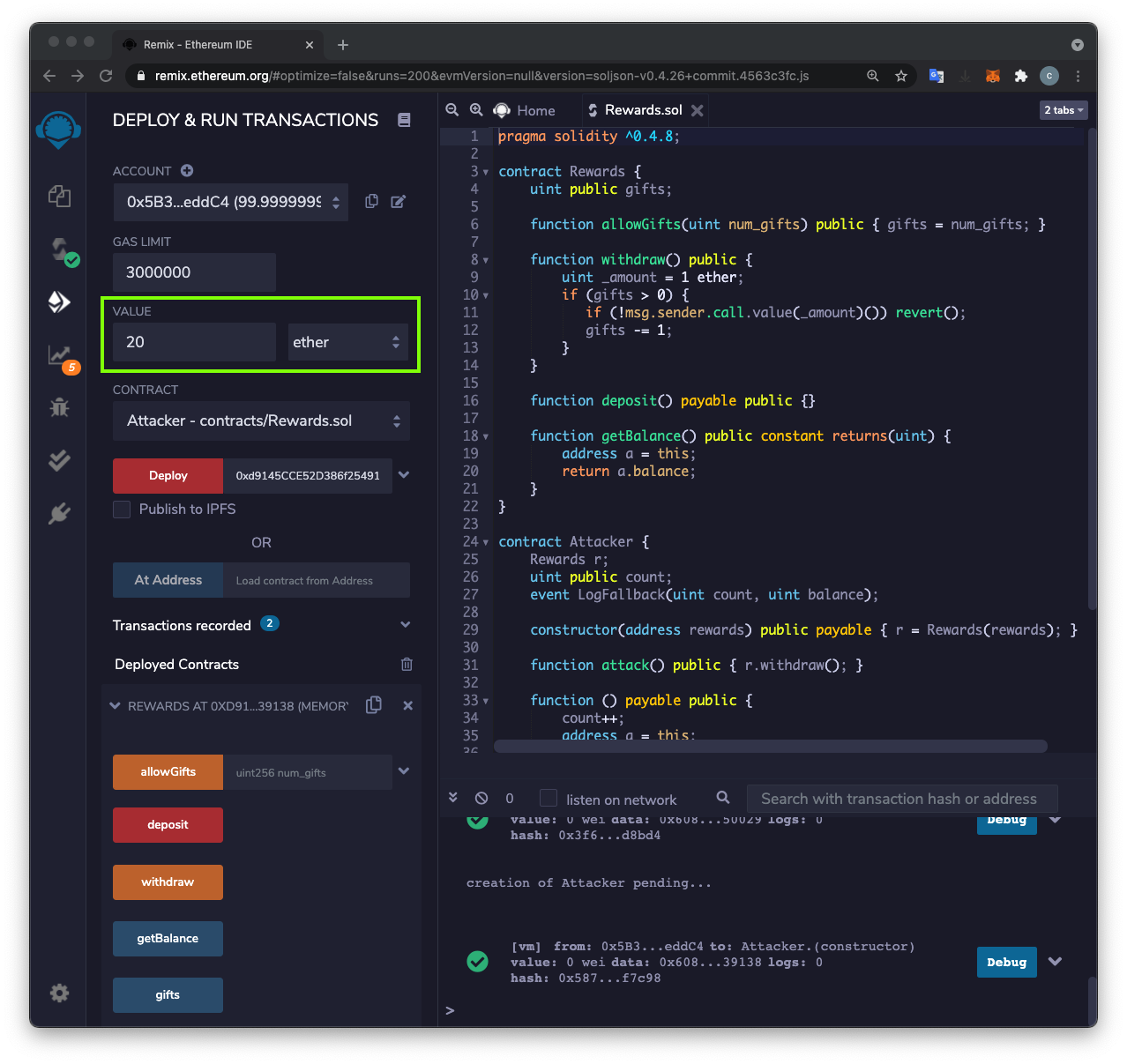Open the Settings gear in sidebar
The image size is (1127, 1064).
[59, 993]
